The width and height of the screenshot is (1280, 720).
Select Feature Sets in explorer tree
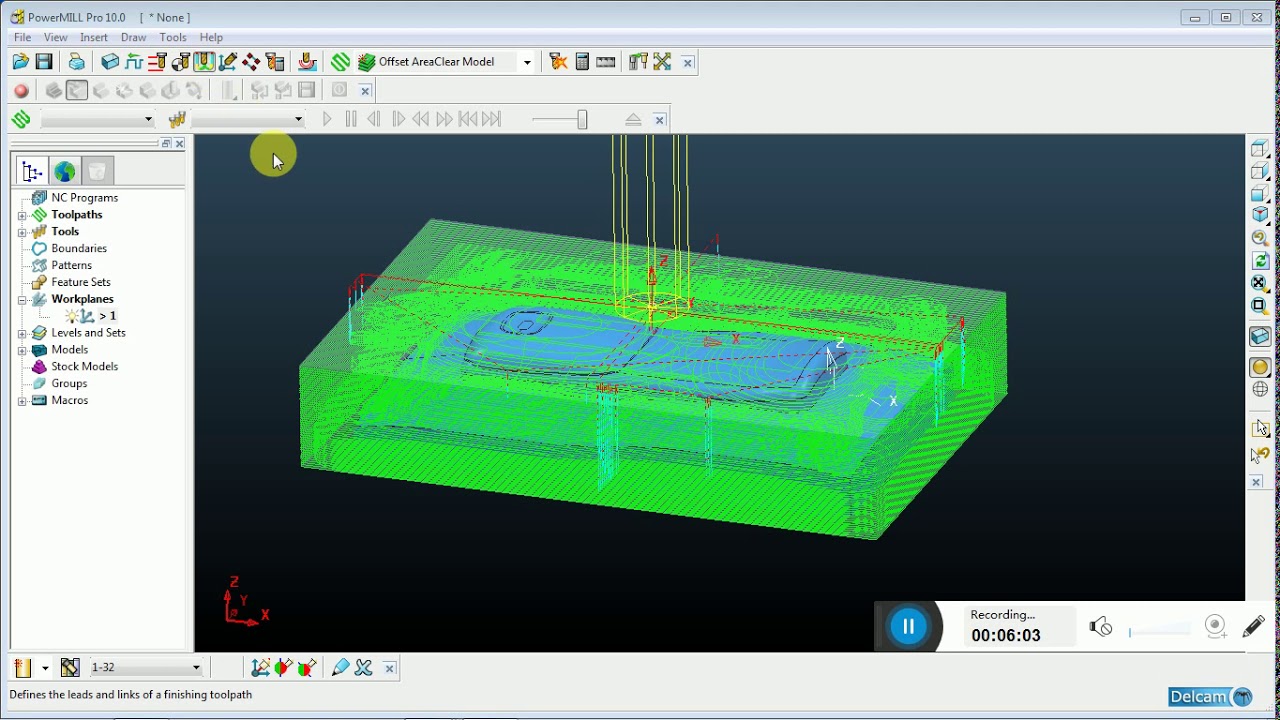coord(81,283)
